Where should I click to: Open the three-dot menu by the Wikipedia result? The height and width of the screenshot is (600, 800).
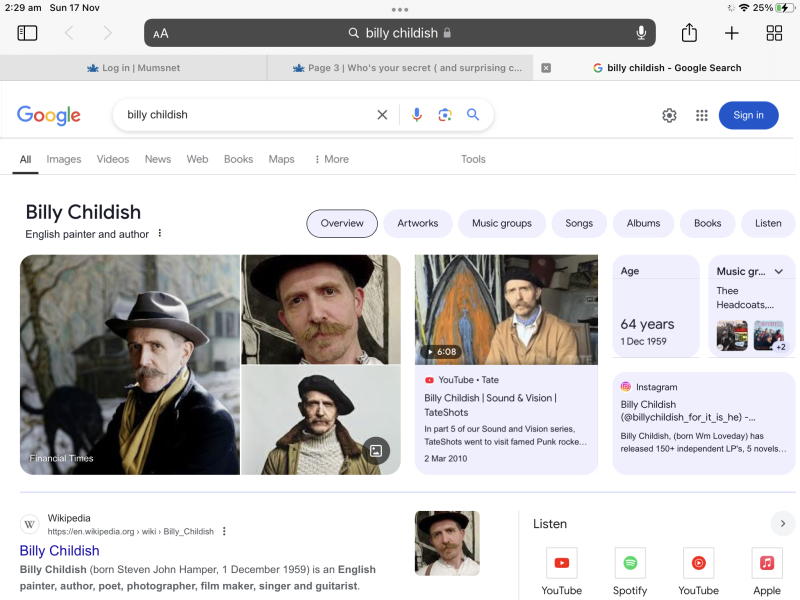224,531
